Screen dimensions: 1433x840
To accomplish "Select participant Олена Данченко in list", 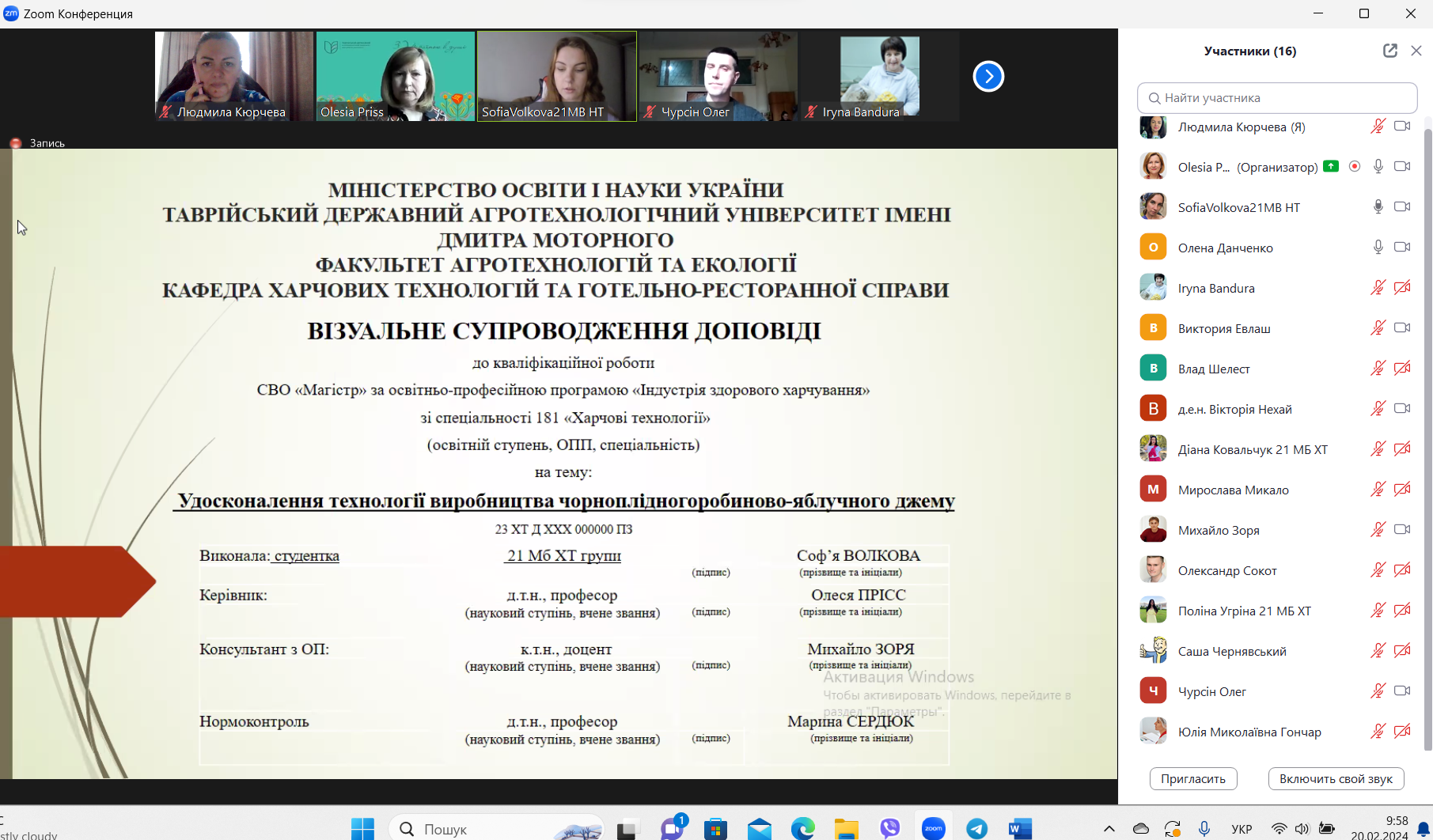I will [1276, 248].
